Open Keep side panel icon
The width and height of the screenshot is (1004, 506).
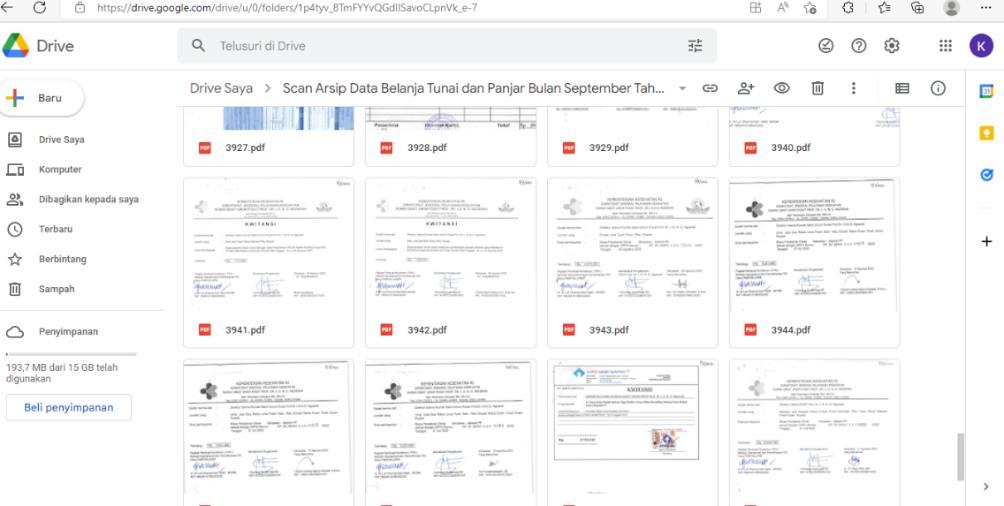coord(987,133)
